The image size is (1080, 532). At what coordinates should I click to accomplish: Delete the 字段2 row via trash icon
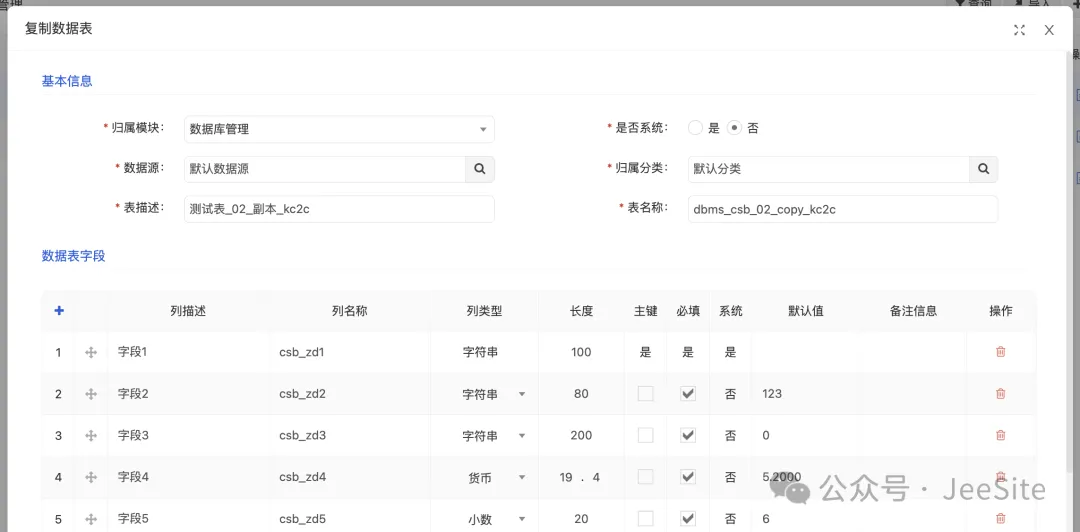[1001, 394]
